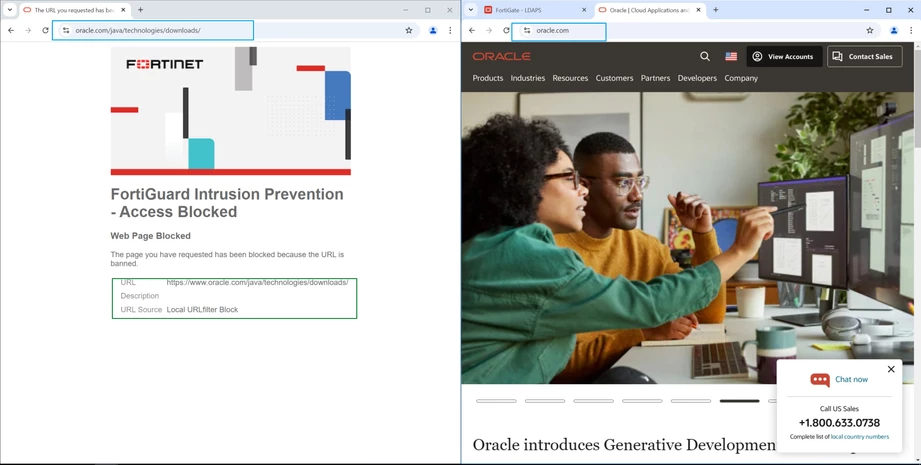This screenshot has width=921, height=465.
Task: Open the Company menu
Action: [741, 78]
